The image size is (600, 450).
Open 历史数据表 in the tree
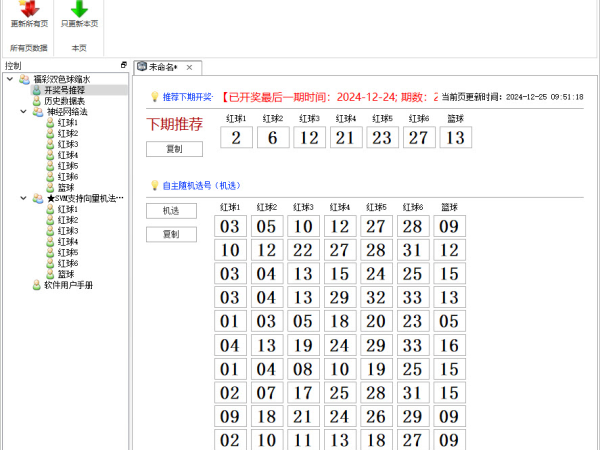click(64, 101)
